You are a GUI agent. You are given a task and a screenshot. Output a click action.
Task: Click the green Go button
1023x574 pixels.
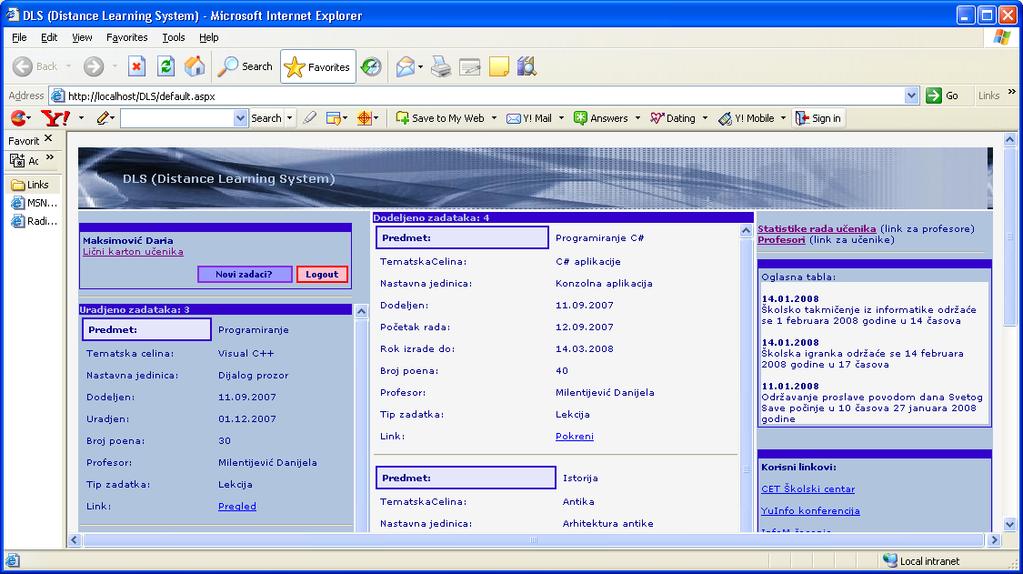[942, 95]
